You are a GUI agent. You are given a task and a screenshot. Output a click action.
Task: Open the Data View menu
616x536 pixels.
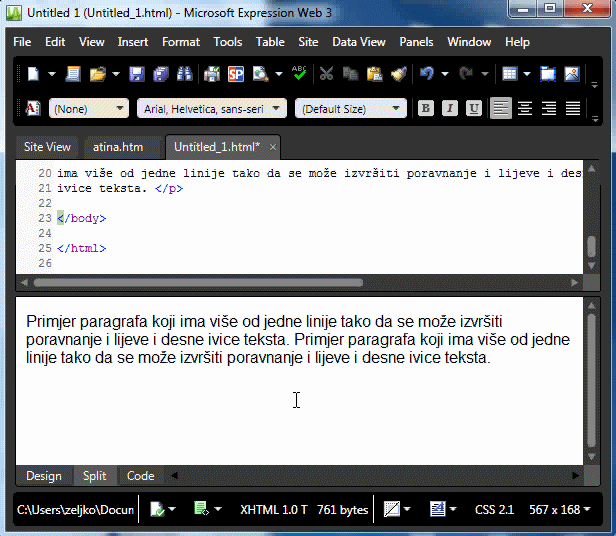pos(359,42)
